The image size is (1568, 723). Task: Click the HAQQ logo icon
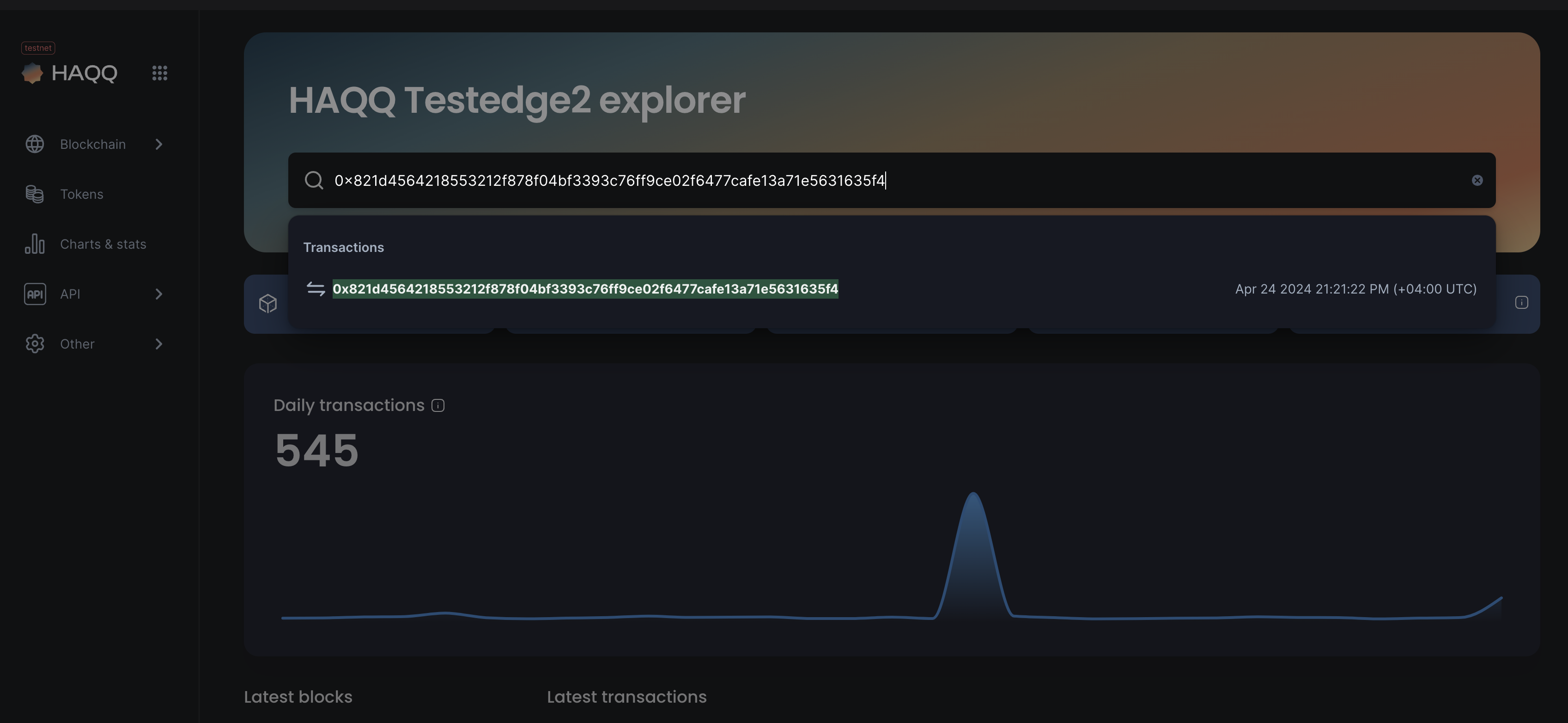point(32,73)
